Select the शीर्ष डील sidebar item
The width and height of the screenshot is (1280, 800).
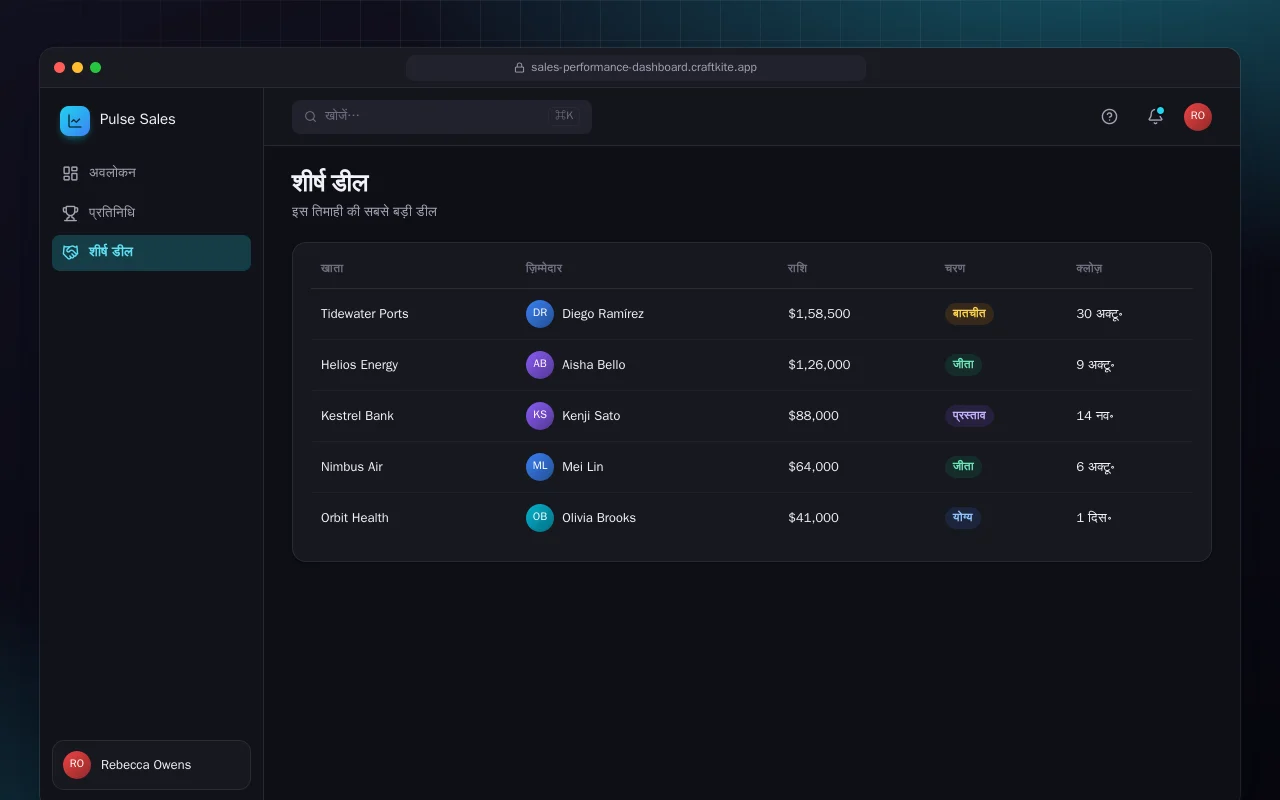[151, 252]
